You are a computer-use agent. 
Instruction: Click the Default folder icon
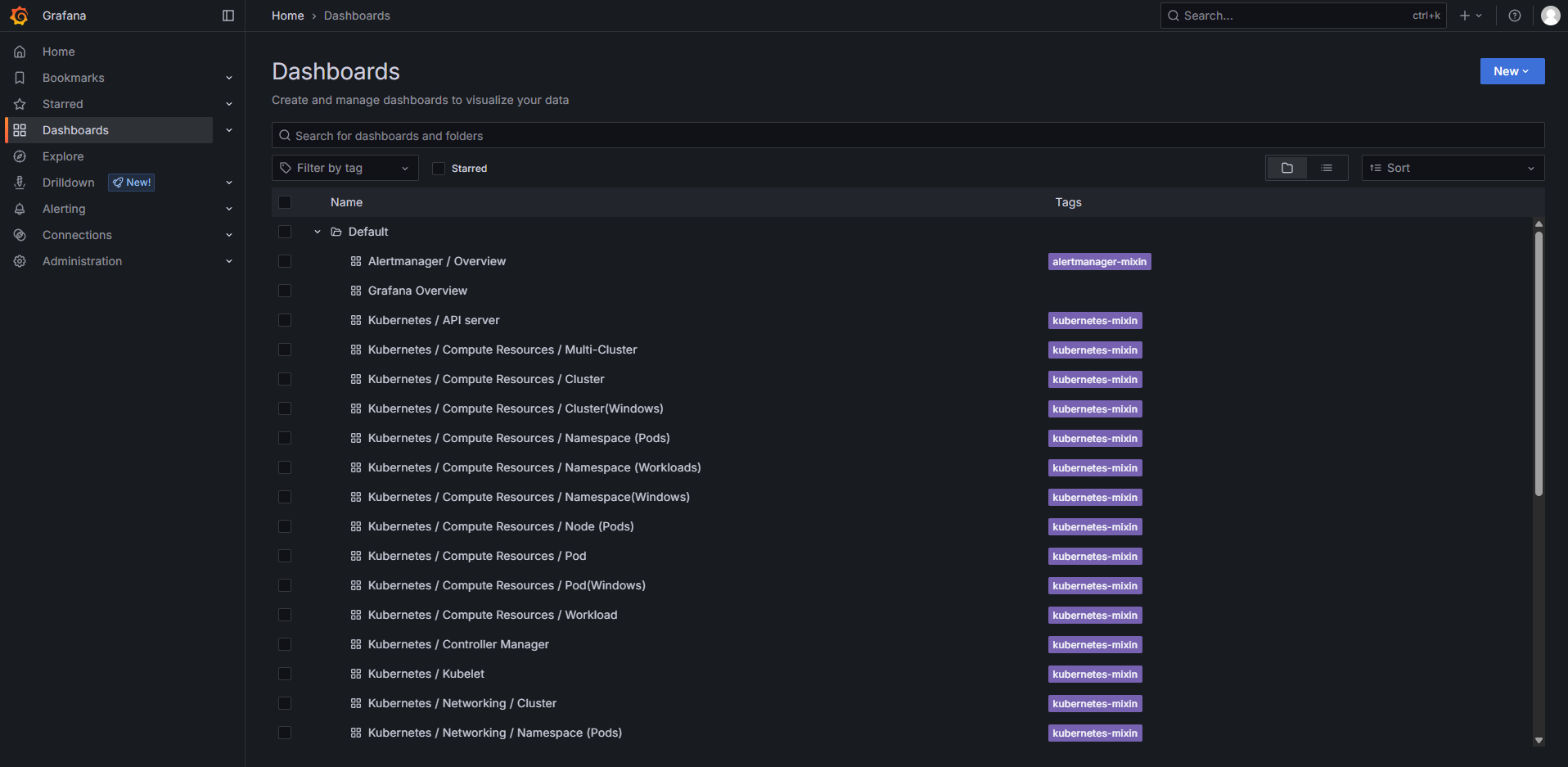pos(336,232)
